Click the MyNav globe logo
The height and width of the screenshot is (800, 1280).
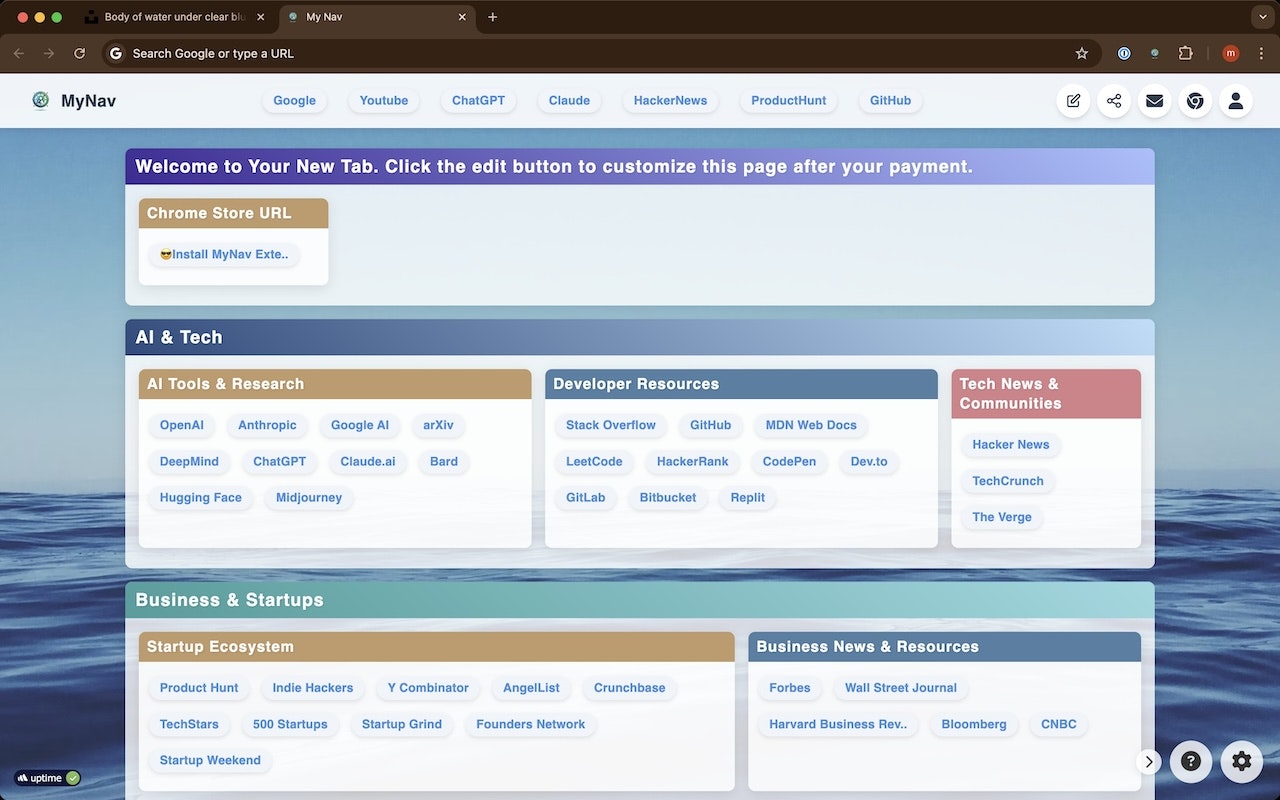click(x=41, y=100)
